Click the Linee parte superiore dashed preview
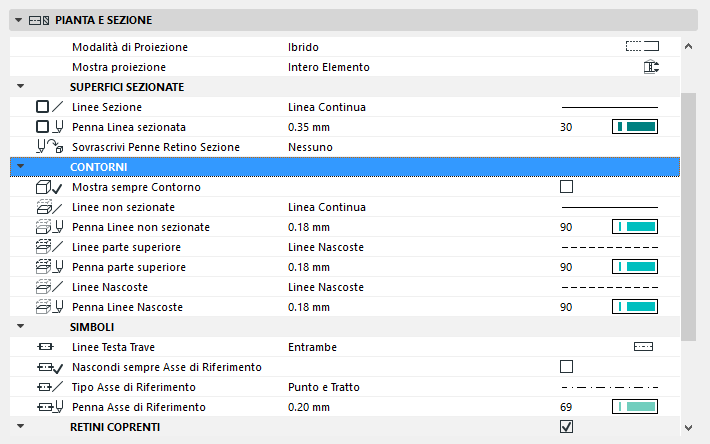Viewport: 710px width, 444px height. pos(609,247)
